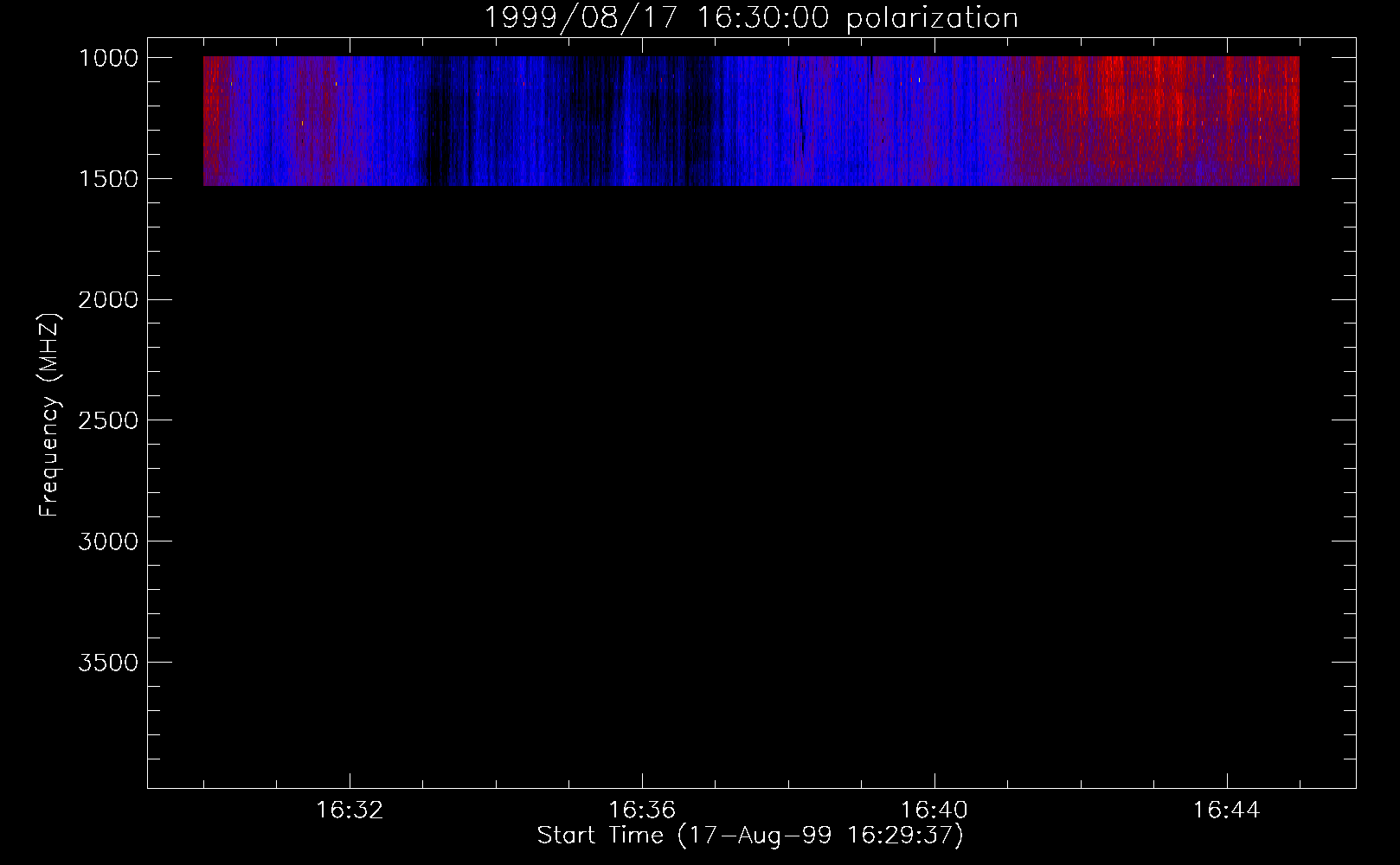The height and width of the screenshot is (865, 1400).
Task: Click the 16:44 time tick label
Action: tap(1227, 811)
